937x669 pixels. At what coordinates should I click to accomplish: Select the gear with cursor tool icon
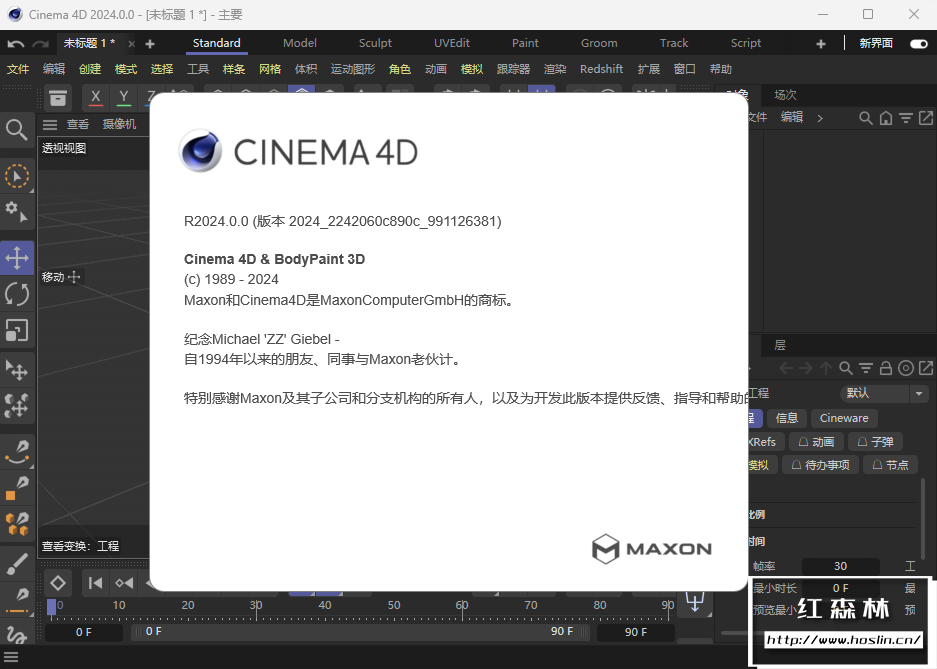coord(17,212)
